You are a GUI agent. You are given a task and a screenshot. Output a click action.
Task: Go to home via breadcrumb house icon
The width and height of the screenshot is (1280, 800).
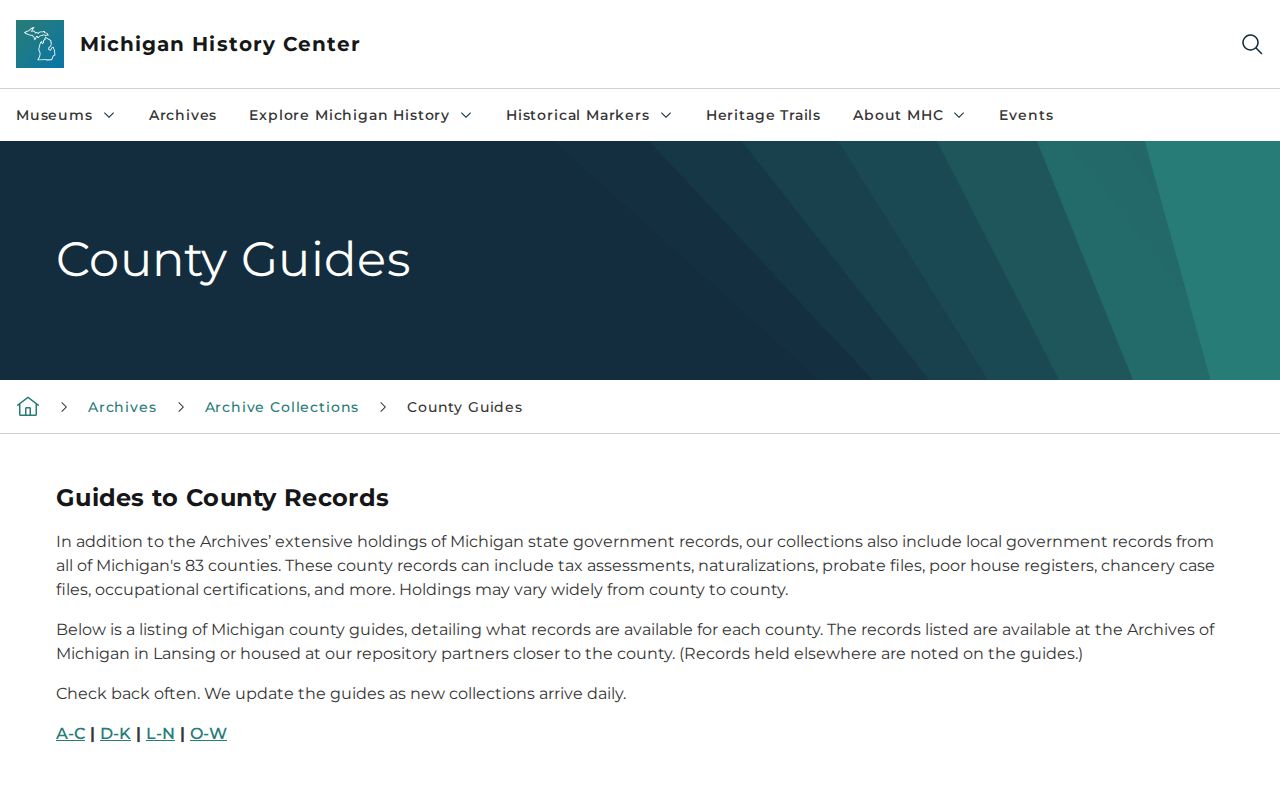tap(28, 407)
